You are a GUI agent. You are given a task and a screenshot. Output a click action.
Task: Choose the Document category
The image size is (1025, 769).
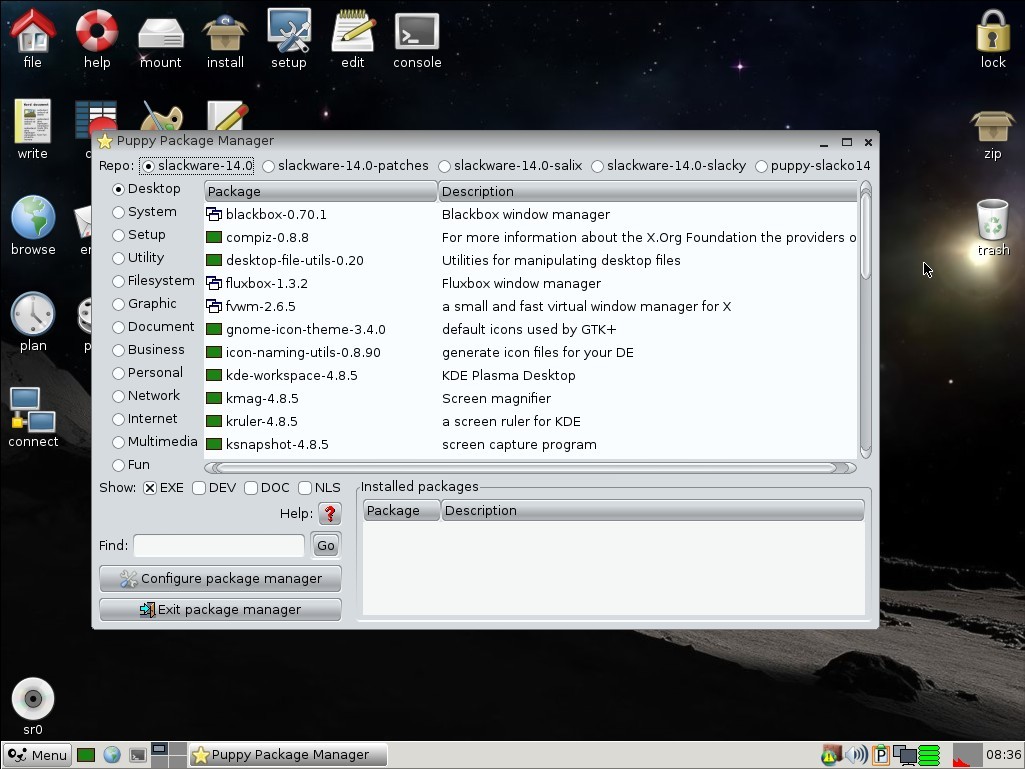point(154,327)
